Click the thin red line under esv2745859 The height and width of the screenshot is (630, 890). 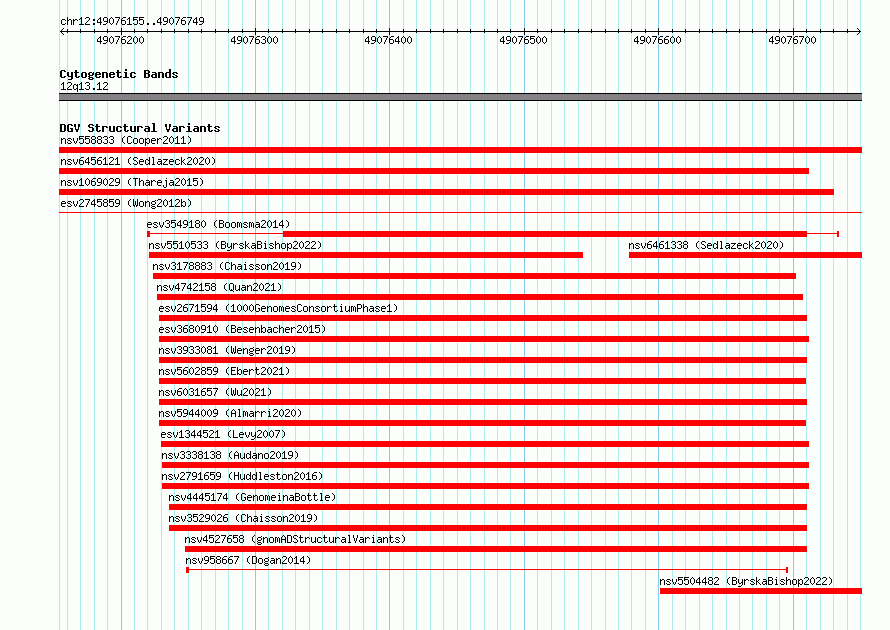[x=460, y=213]
